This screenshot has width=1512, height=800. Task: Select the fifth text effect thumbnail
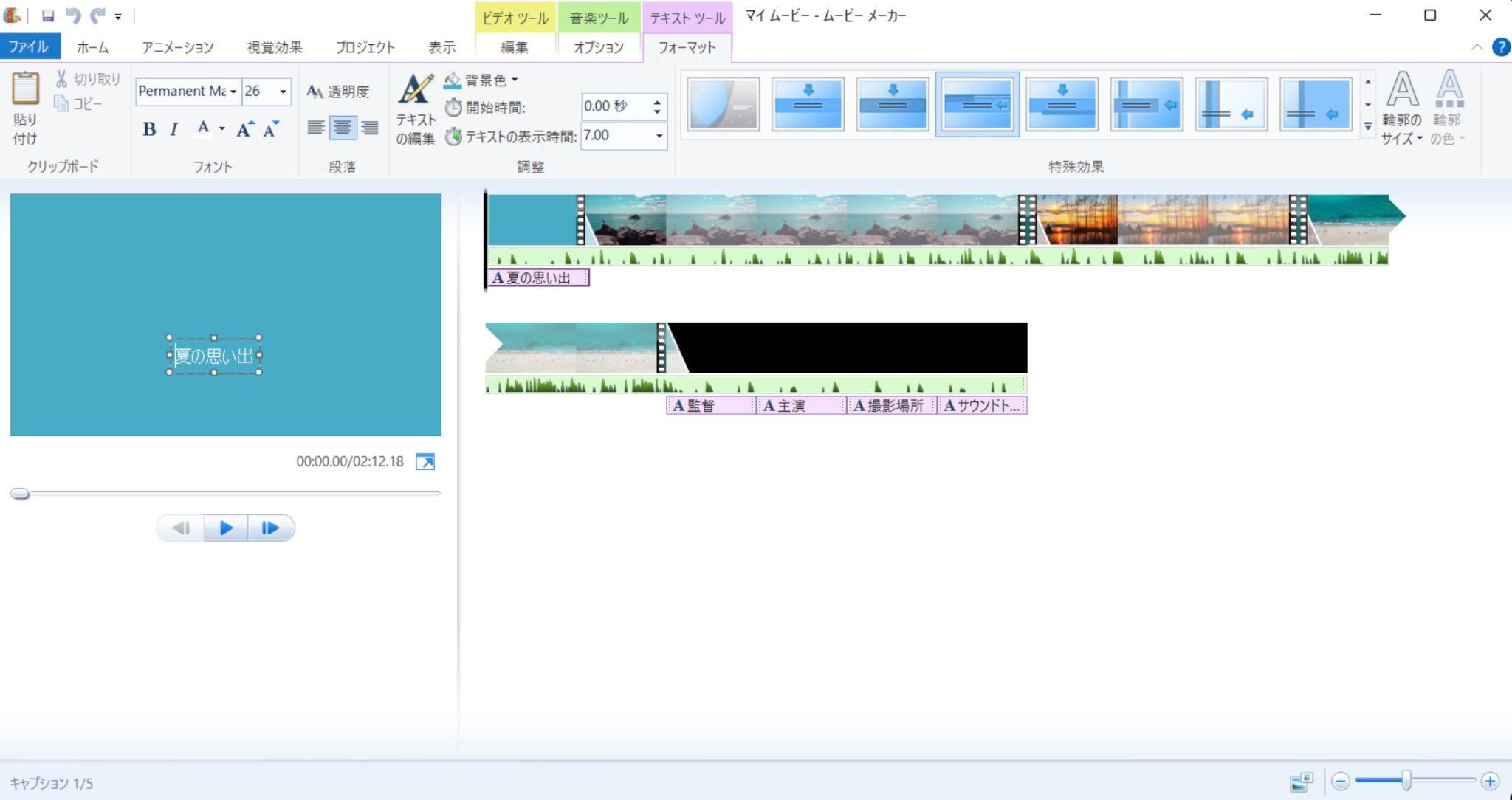point(1062,105)
